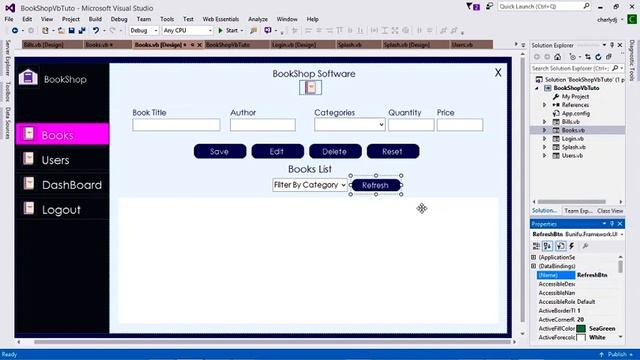Expand the Bills.vb node

point(544,122)
